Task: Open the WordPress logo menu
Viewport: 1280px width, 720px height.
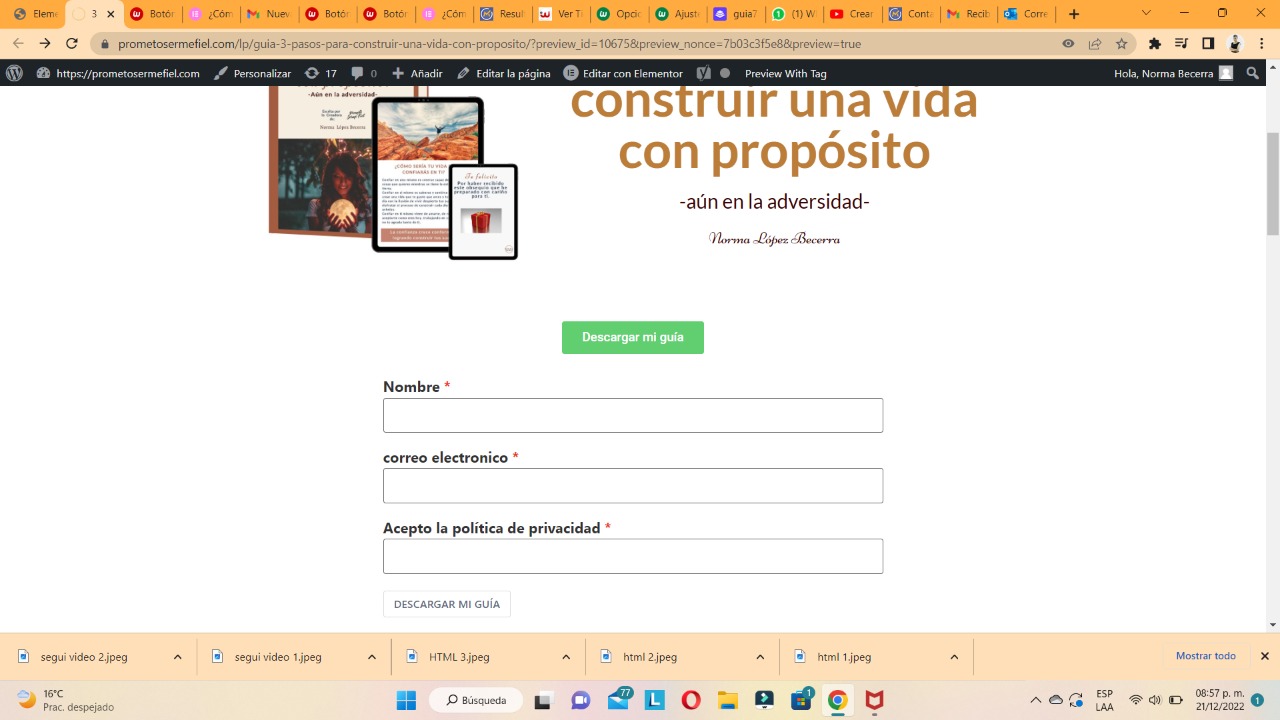Action: click(x=14, y=73)
